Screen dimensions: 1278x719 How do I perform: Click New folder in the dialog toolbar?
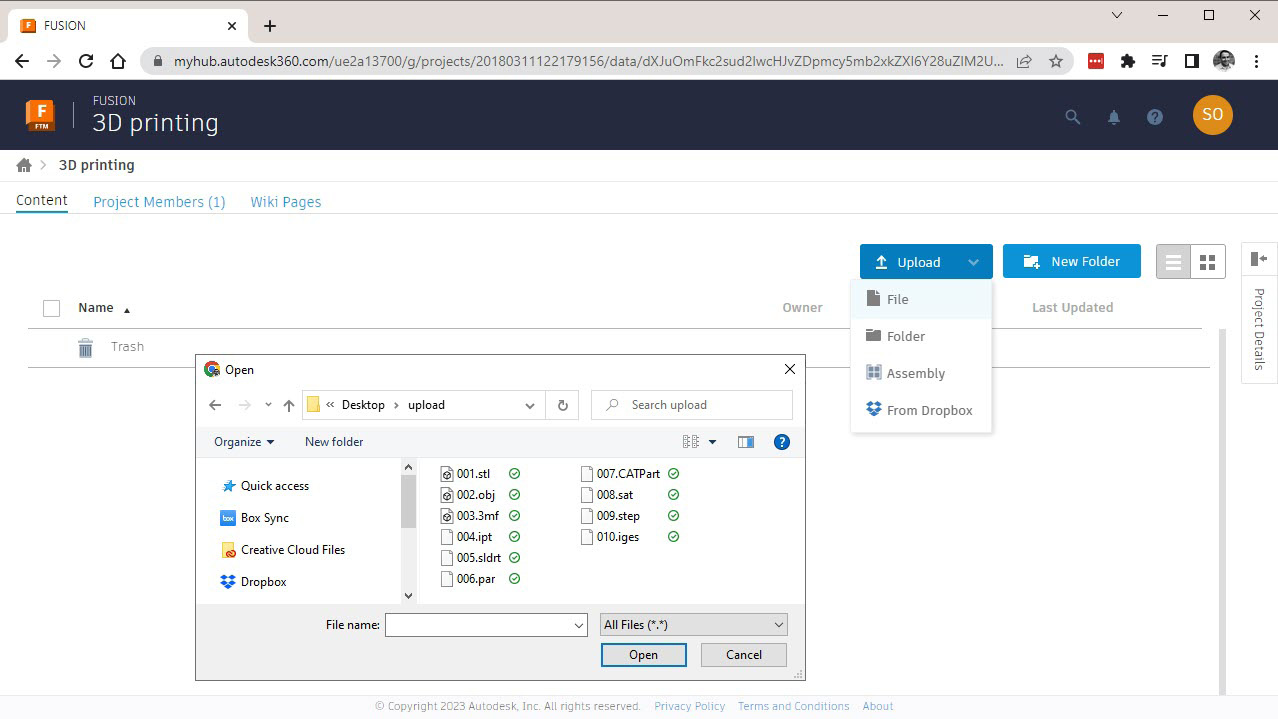(334, 442)
